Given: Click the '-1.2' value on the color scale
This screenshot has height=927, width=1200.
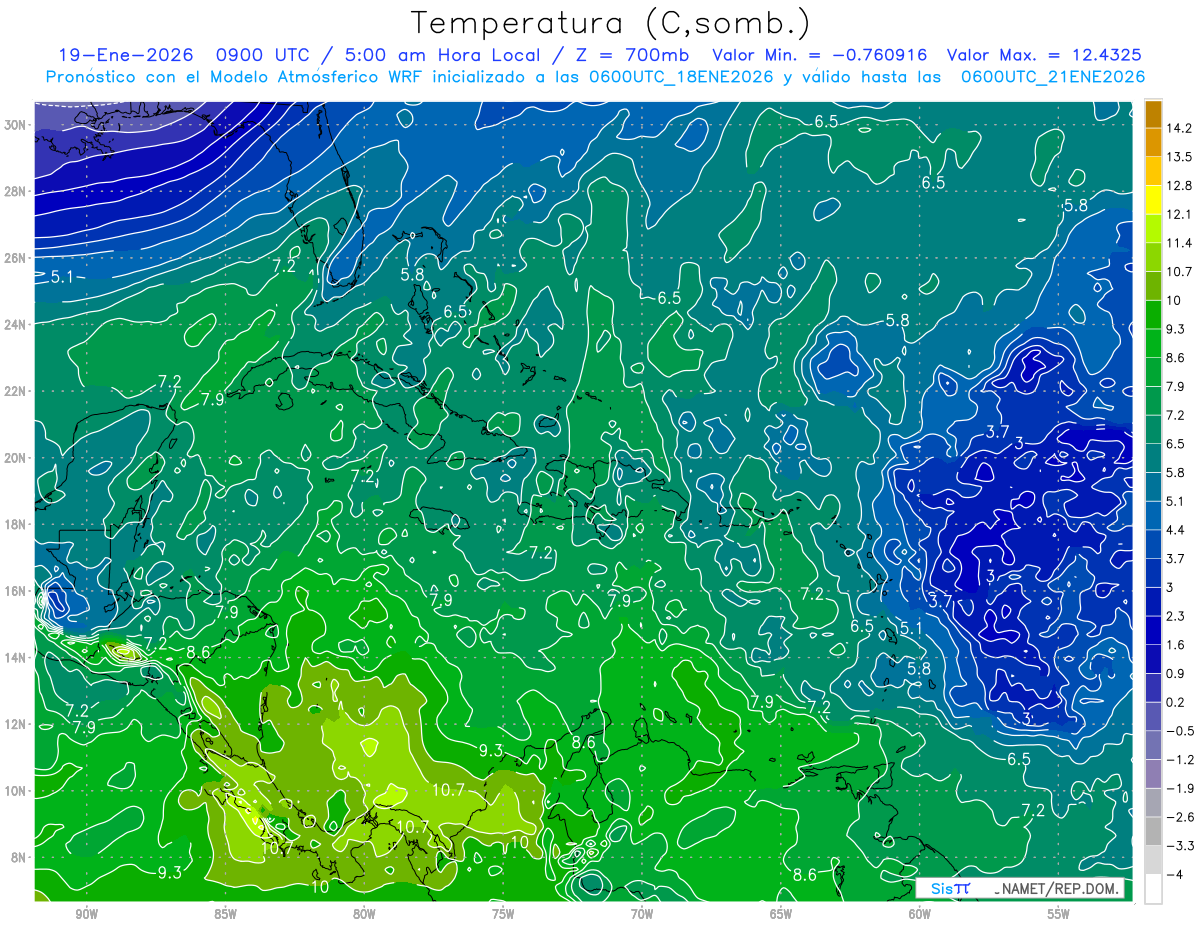Looking at the screenshot, I should [x=1178, y=760].
